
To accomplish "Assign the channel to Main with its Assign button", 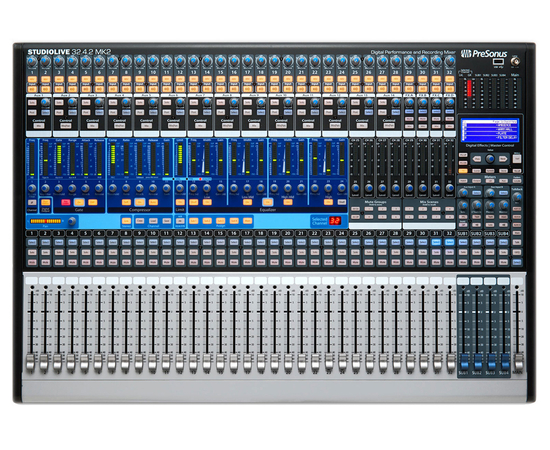I will tap(247, 221).
